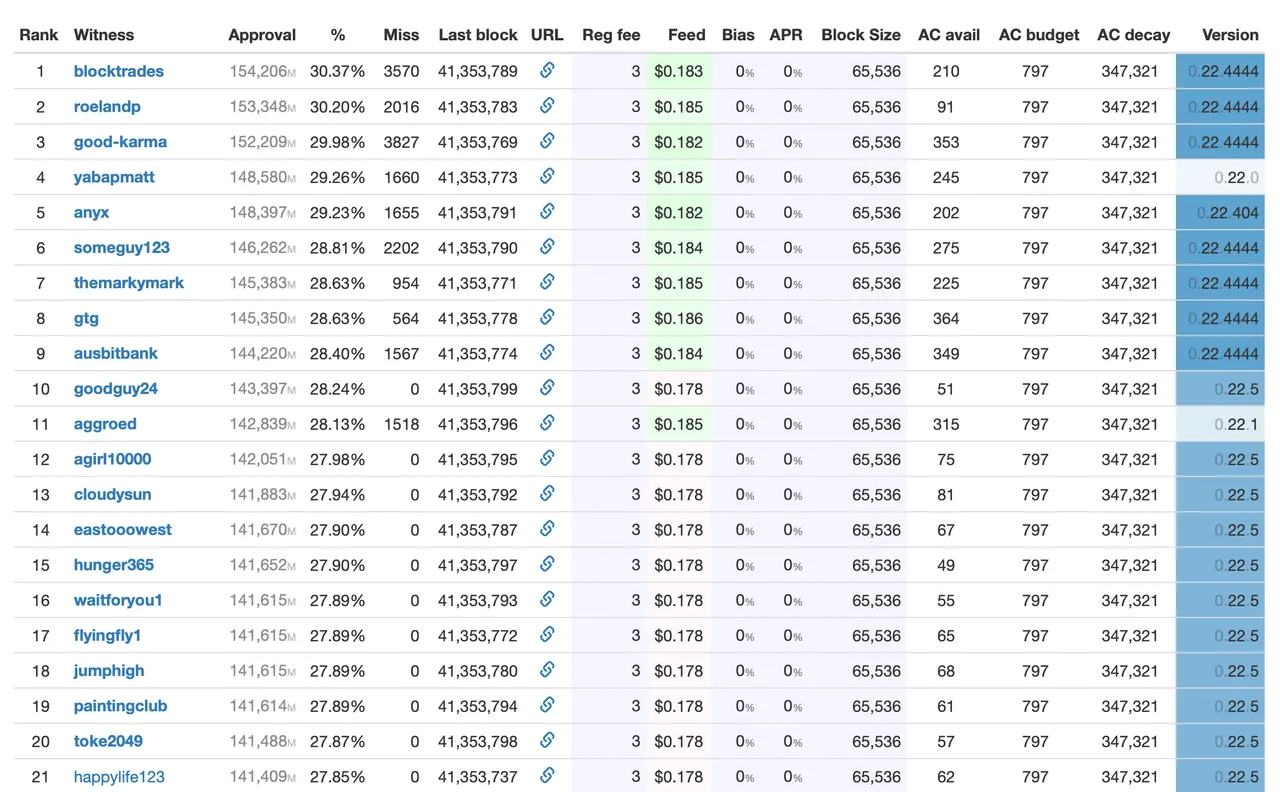Viewport: 1280px width, 792px height.
Task: Open cloudysun's URL link icon
Action: [547, 493]
